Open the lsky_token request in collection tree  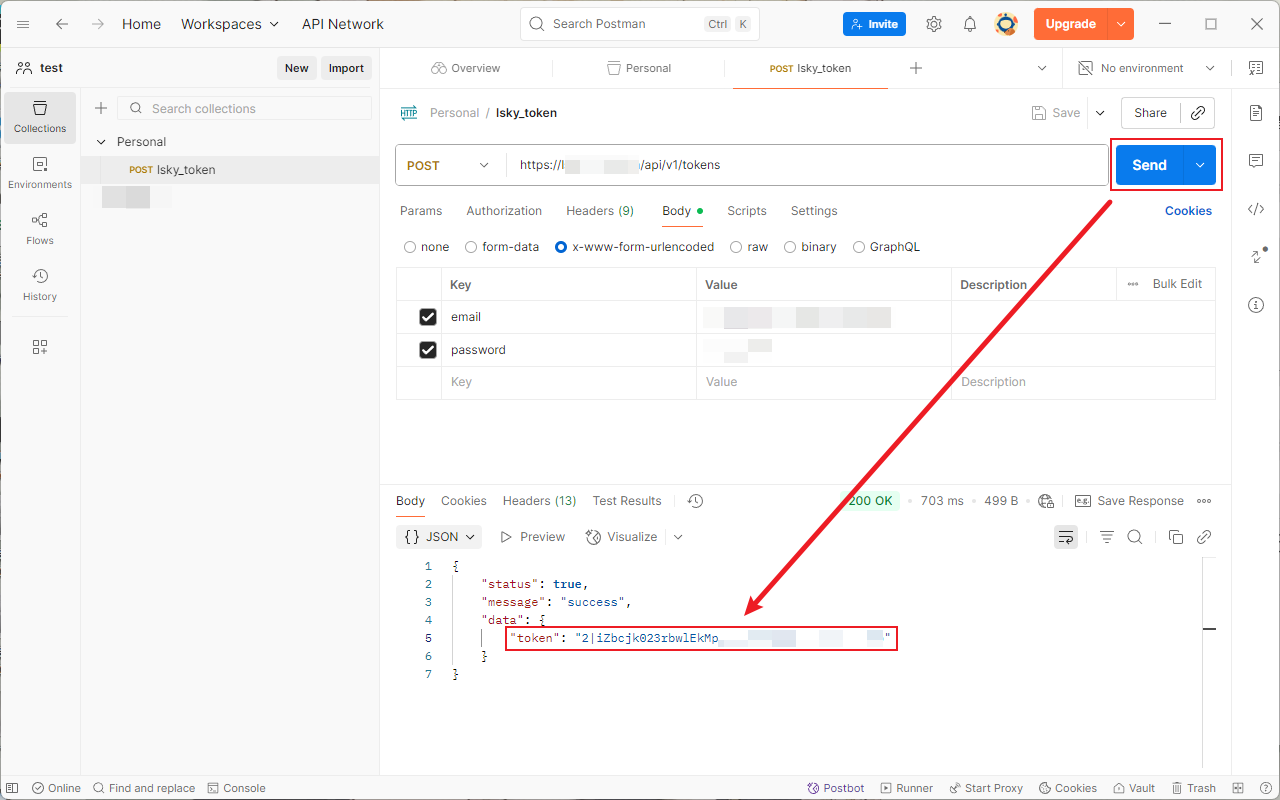point(230,170)
